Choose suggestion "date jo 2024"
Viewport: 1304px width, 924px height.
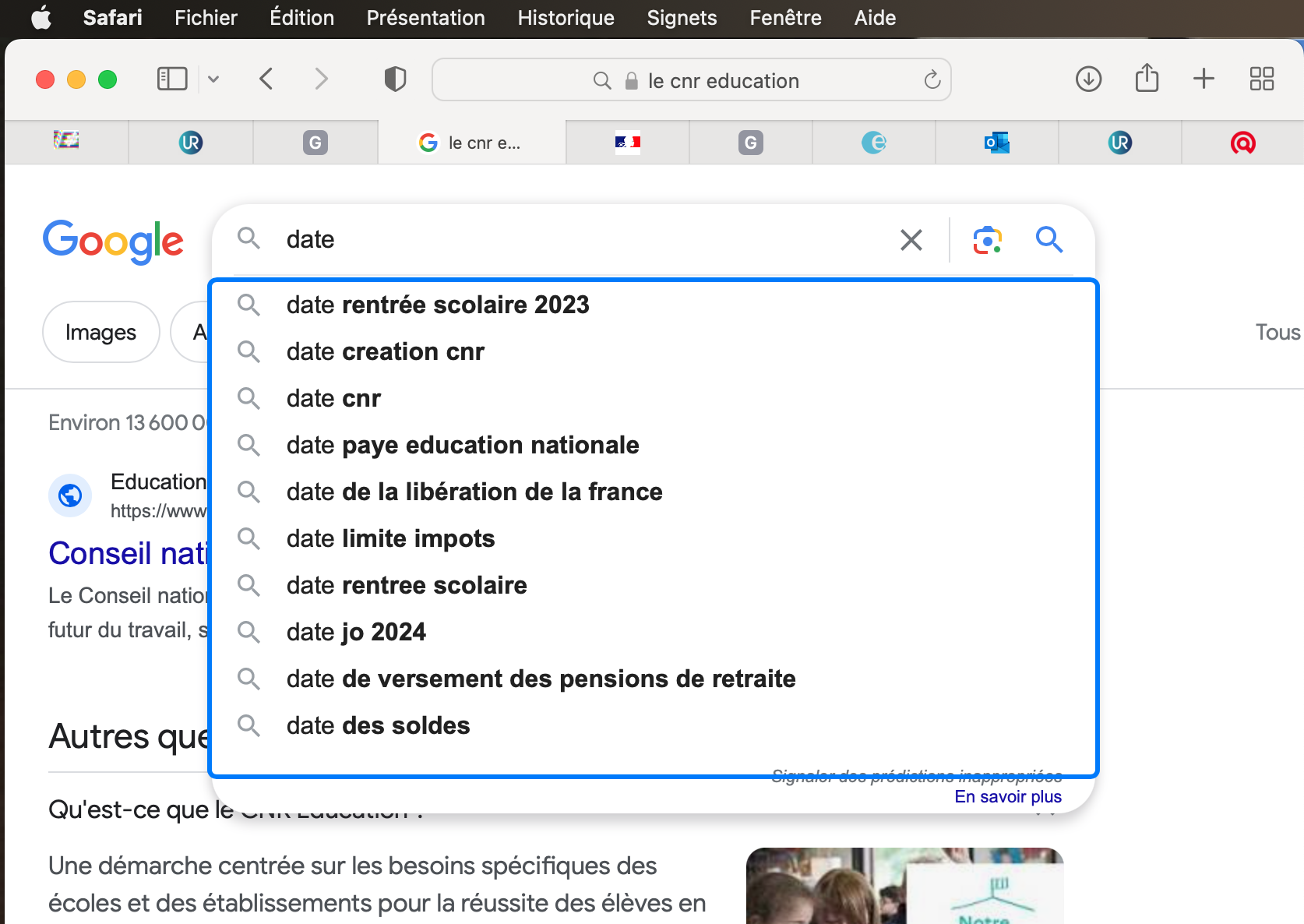356,632
